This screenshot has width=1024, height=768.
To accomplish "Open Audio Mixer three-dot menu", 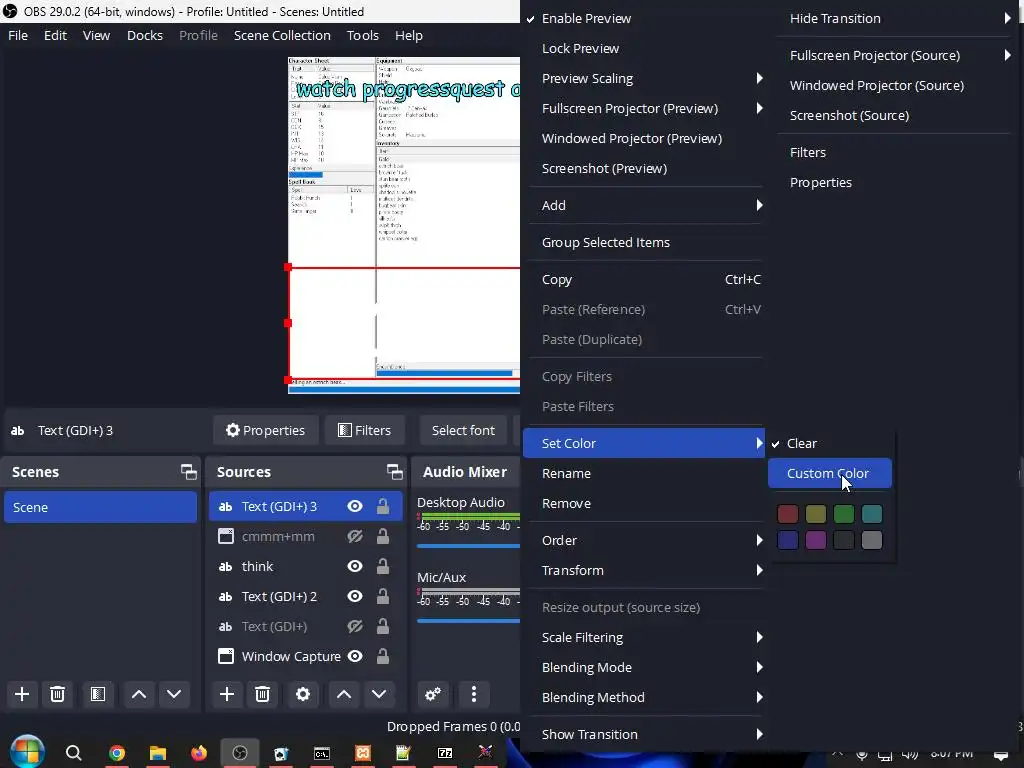I will click(473, 694).
